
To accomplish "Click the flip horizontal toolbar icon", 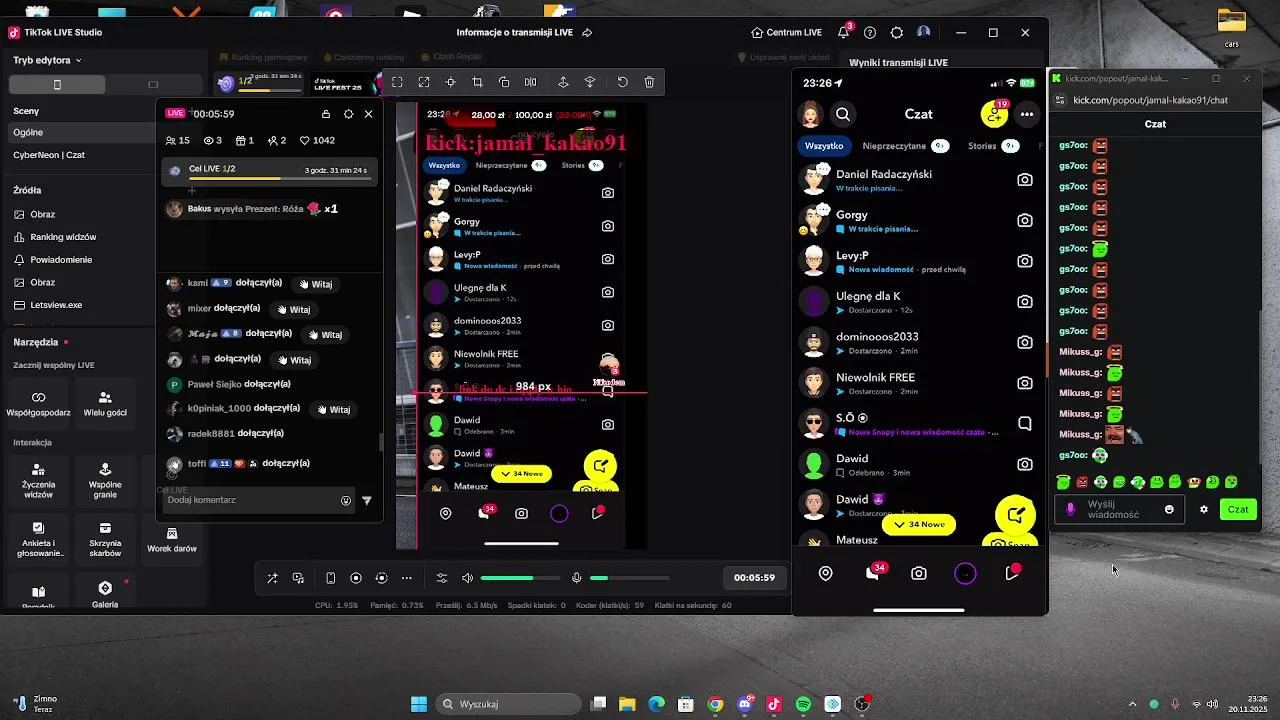I will pos(531,82).
